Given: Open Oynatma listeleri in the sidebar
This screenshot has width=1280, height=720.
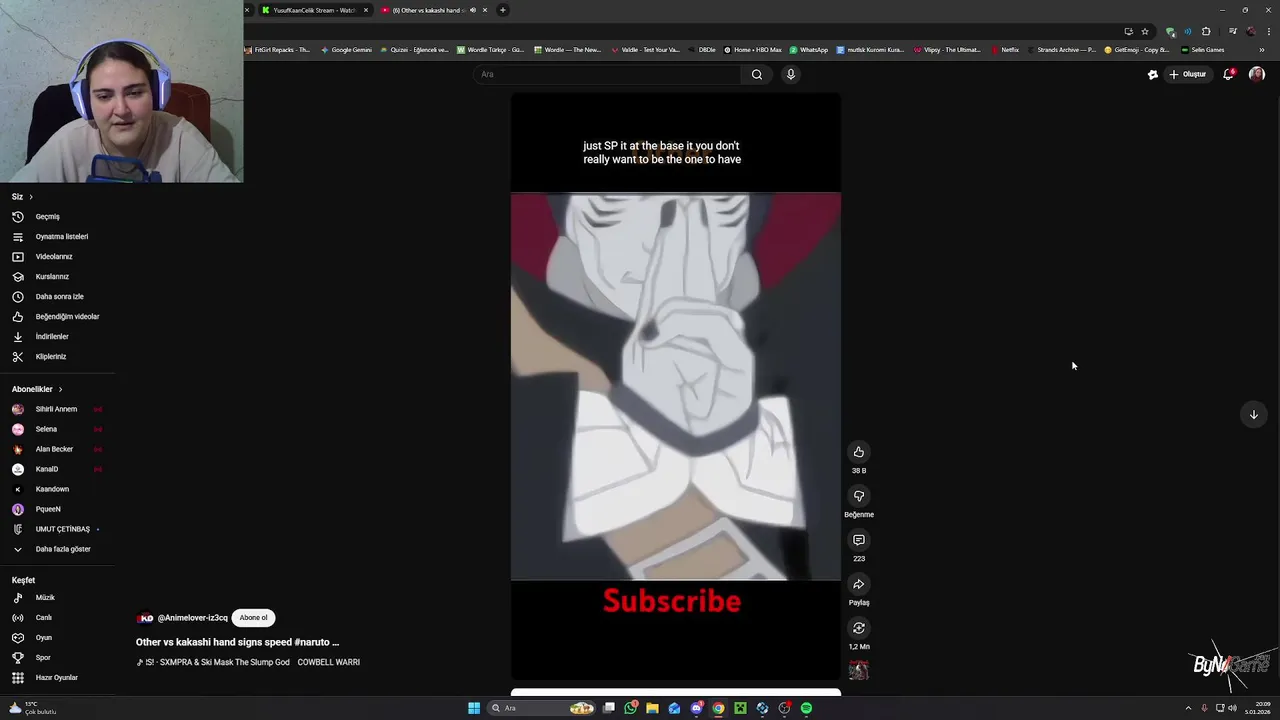Looking at the screenshot, I should tap(58, 237).
